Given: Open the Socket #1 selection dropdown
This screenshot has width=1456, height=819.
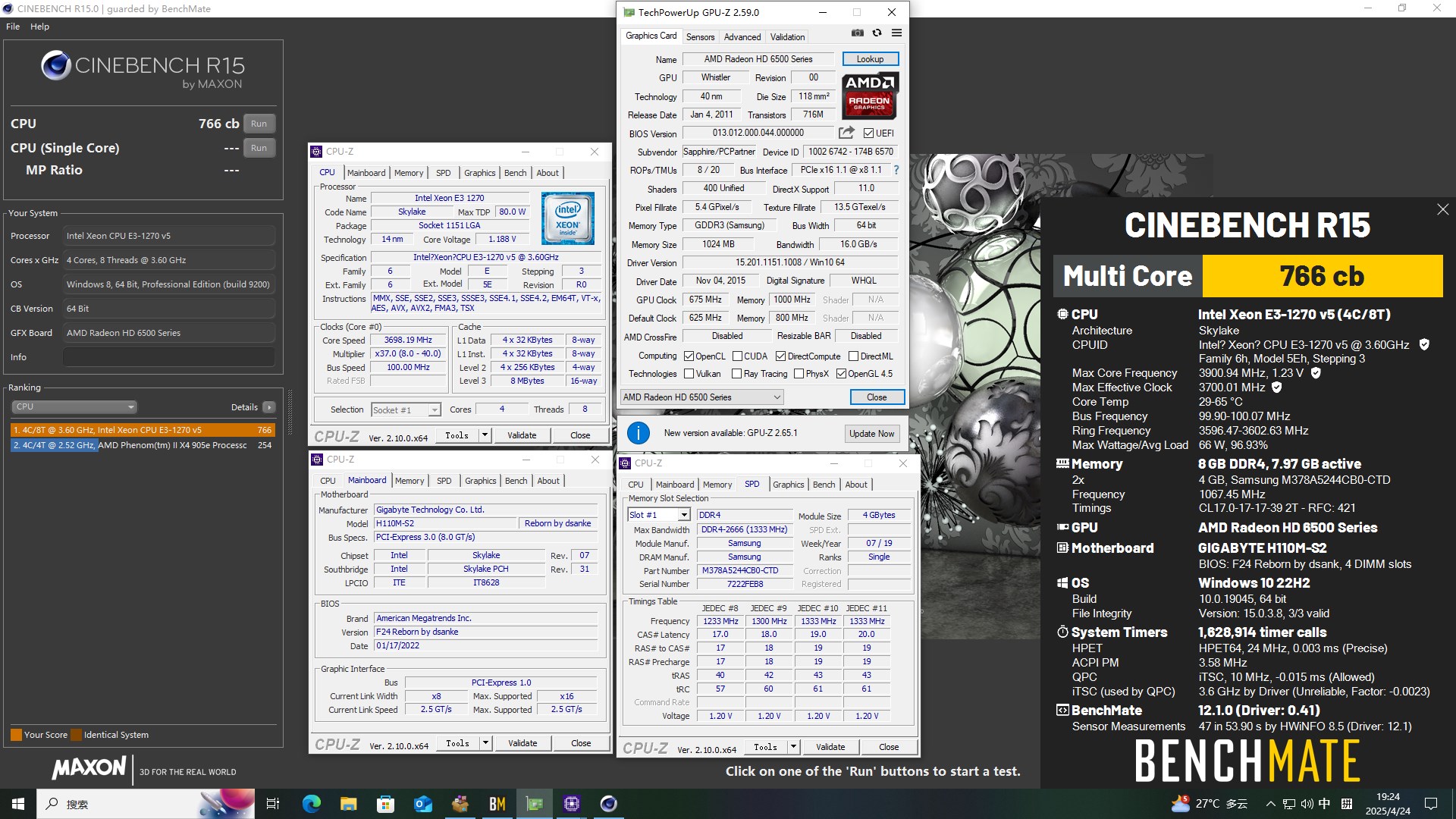Looking at the screenshot, I should pyautogui.click(x=406, y=409).
